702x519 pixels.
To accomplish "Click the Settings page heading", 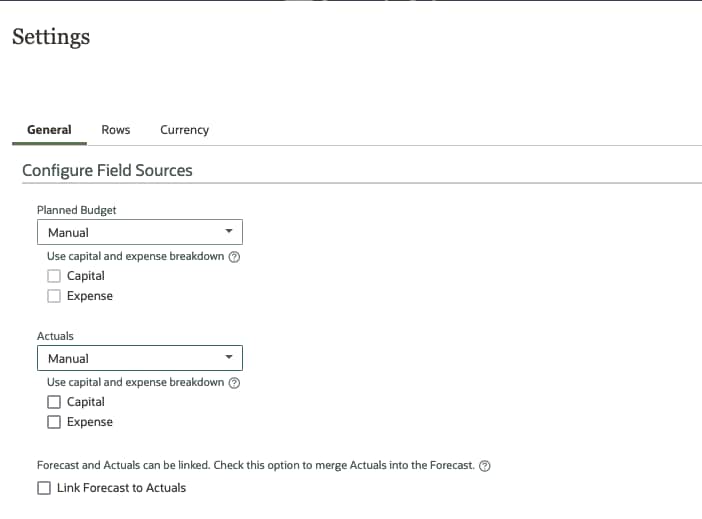I will (x=51, y=37).
